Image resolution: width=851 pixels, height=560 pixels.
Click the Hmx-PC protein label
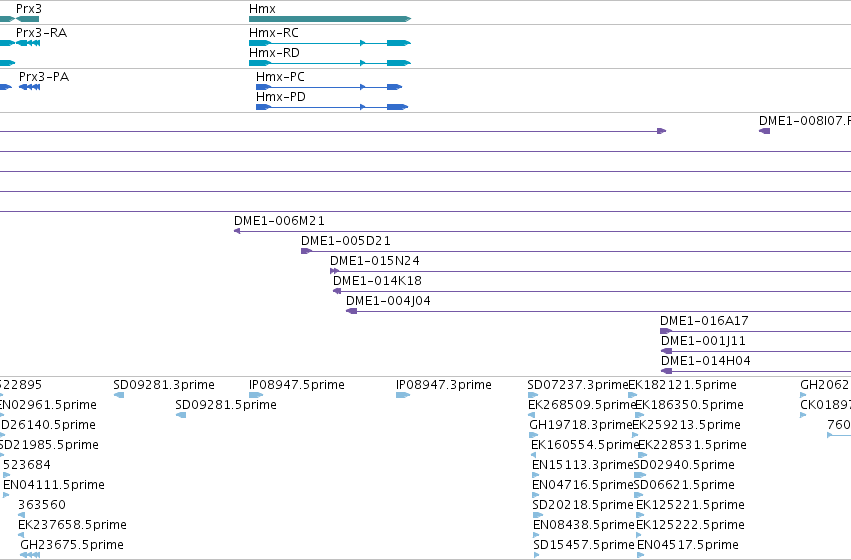click(x=280, y=77)
